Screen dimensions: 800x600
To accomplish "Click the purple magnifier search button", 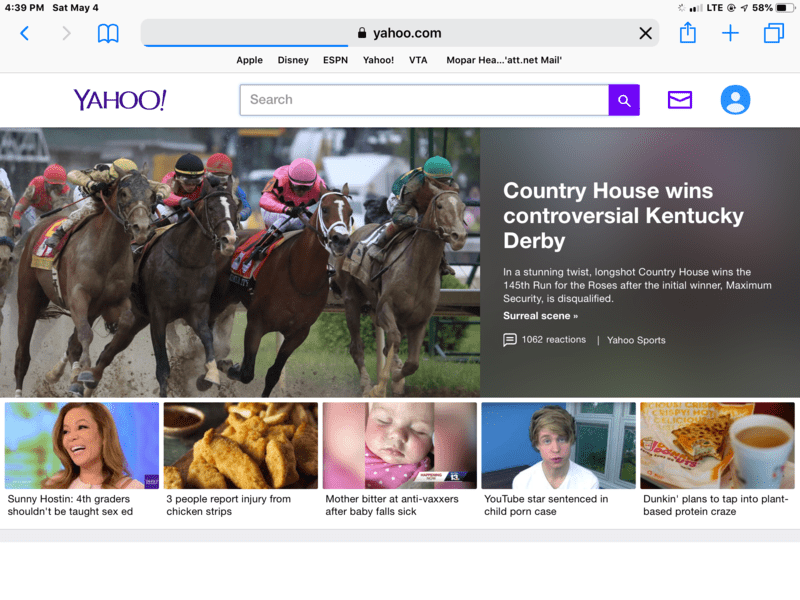I will 624,100.
